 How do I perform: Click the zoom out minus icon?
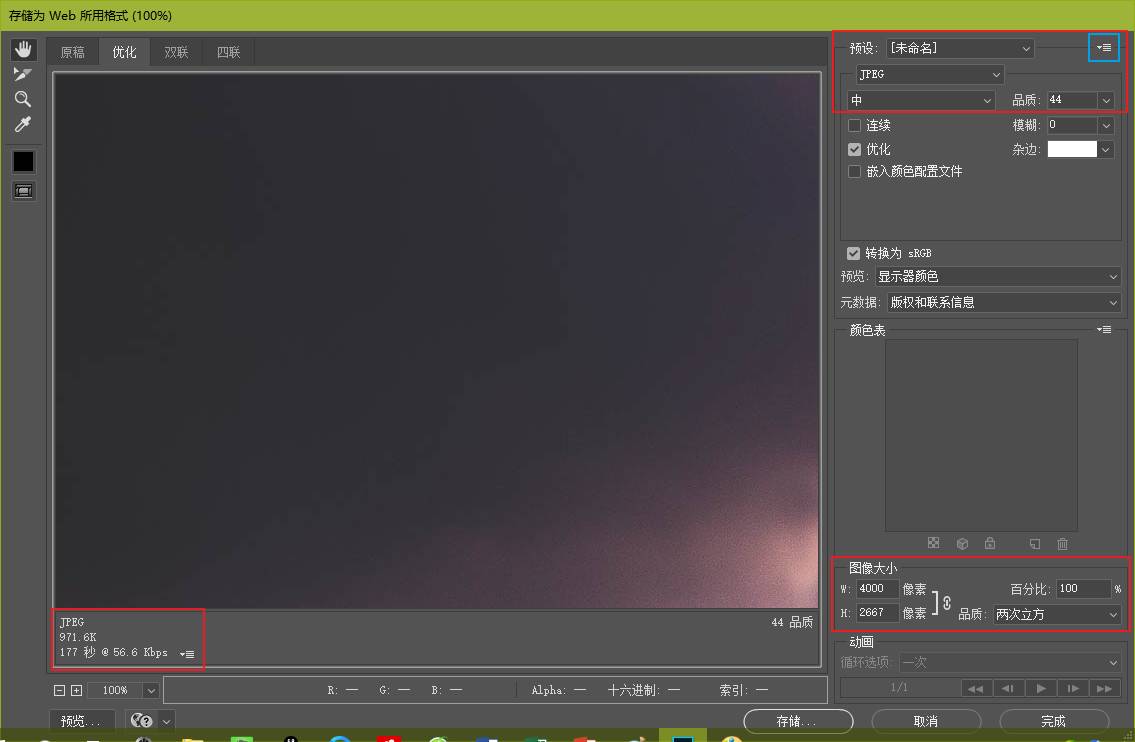click(x=59, y=691)
